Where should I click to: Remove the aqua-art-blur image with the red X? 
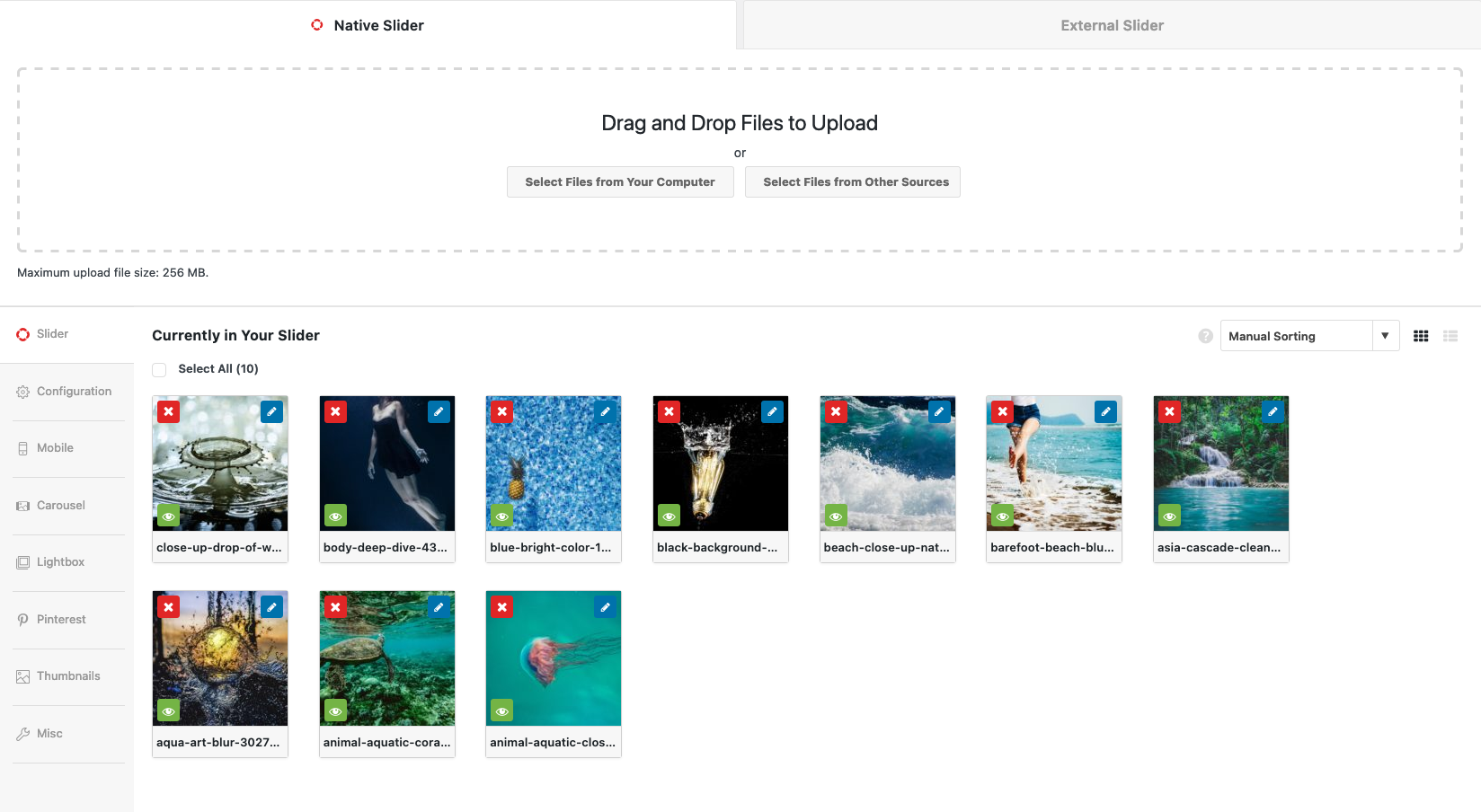coord(168,607)
